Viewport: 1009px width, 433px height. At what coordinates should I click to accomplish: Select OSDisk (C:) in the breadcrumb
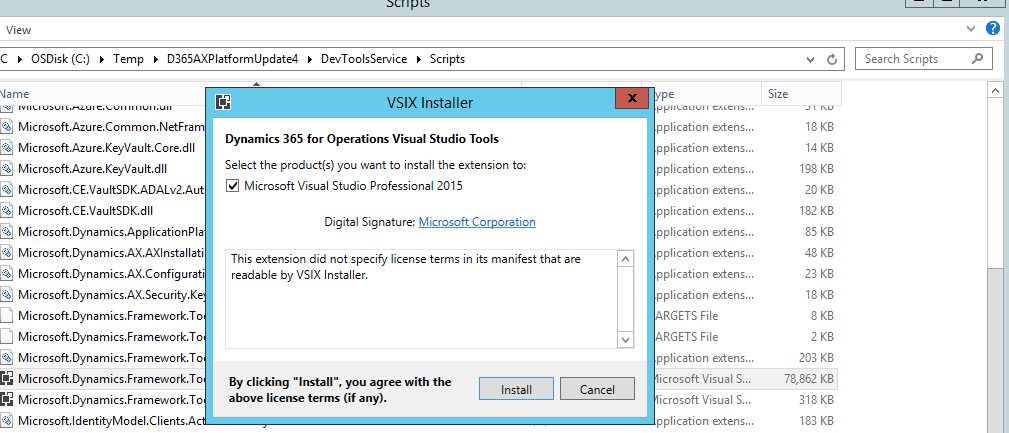click(x=60, y=59)
